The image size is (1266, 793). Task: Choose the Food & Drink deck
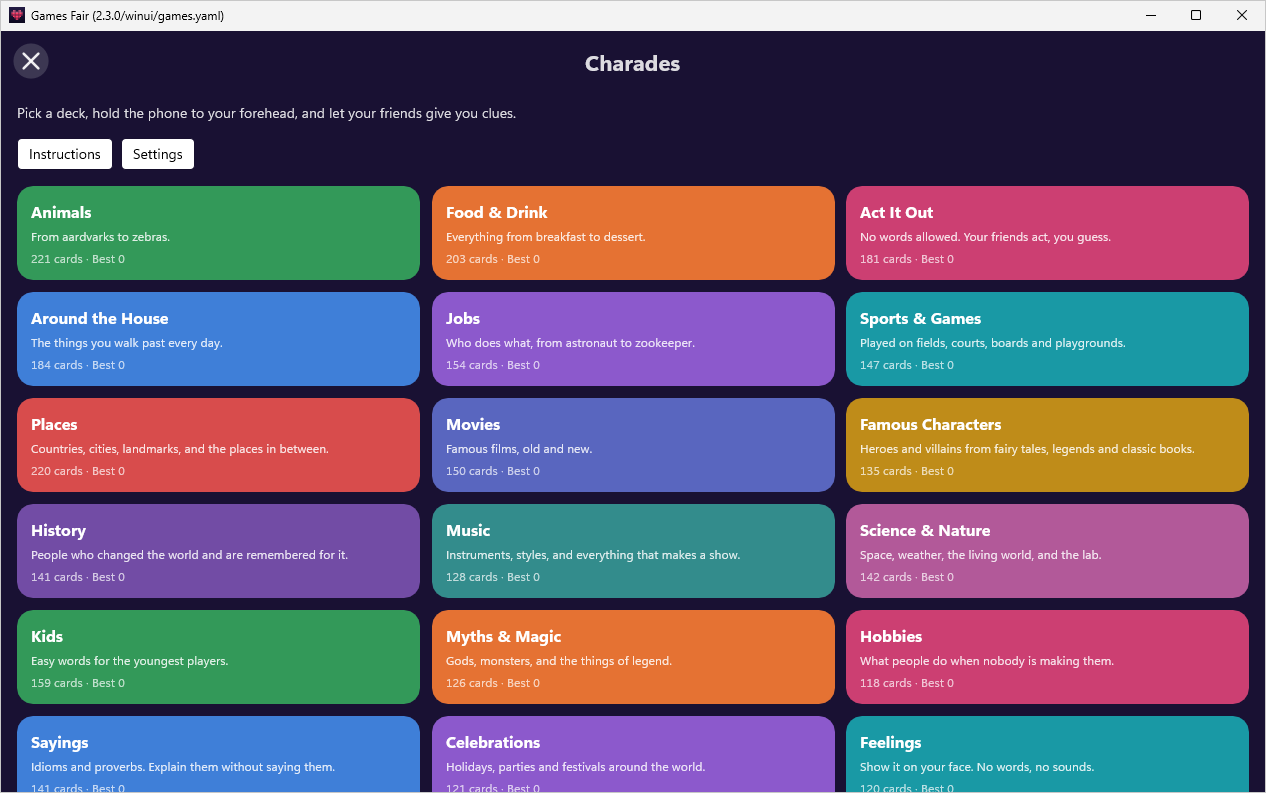[x=633, y=233]
